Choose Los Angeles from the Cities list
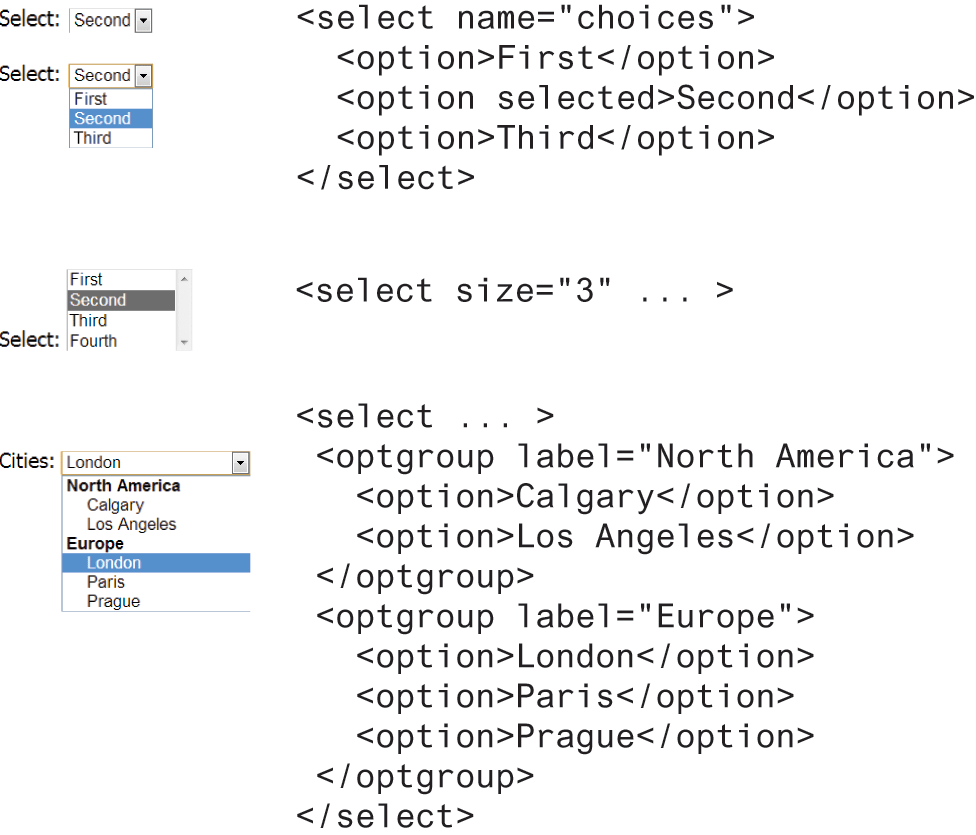The width and height of the screenshot is (976, 835). point(131,524)
